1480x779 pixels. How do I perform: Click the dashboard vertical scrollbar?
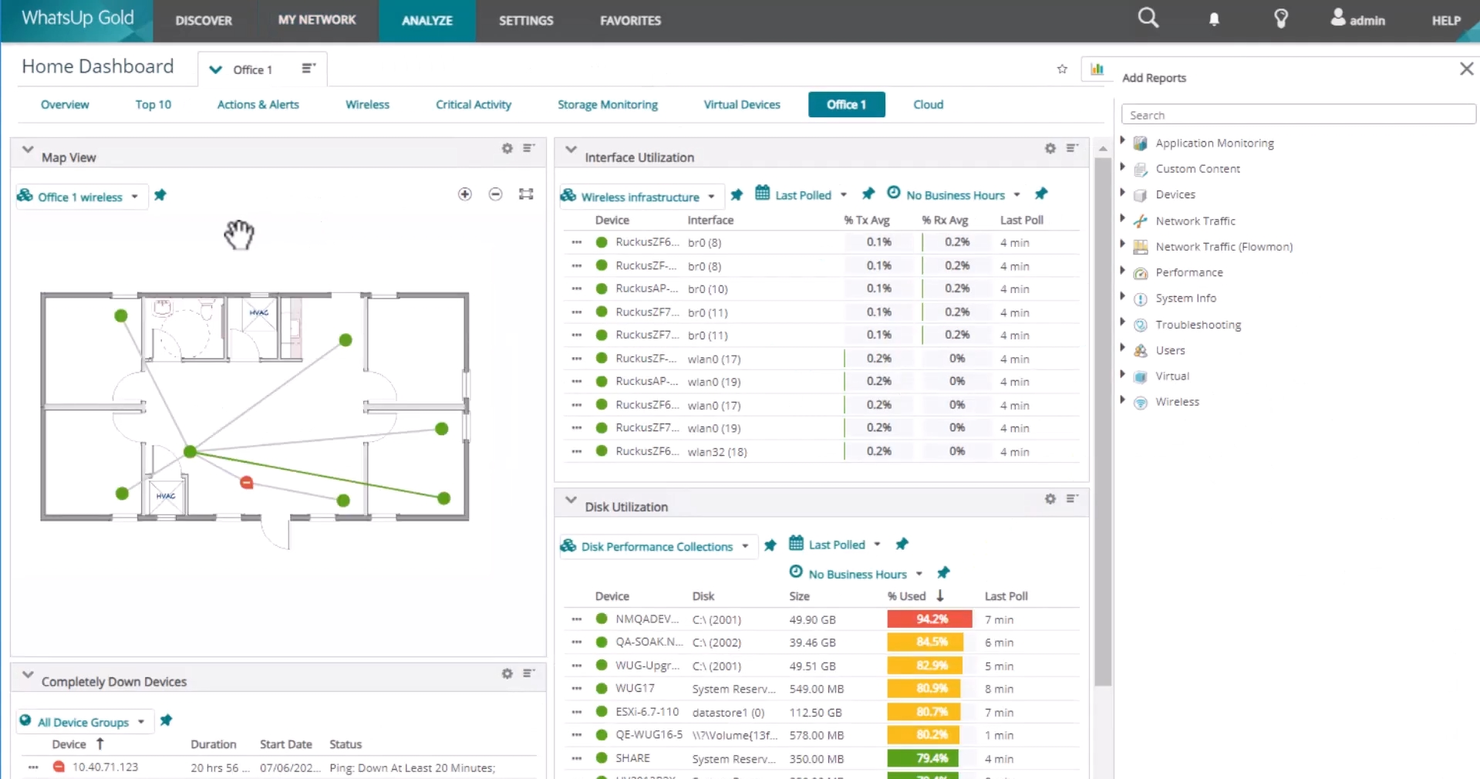tap(1102, 420)
